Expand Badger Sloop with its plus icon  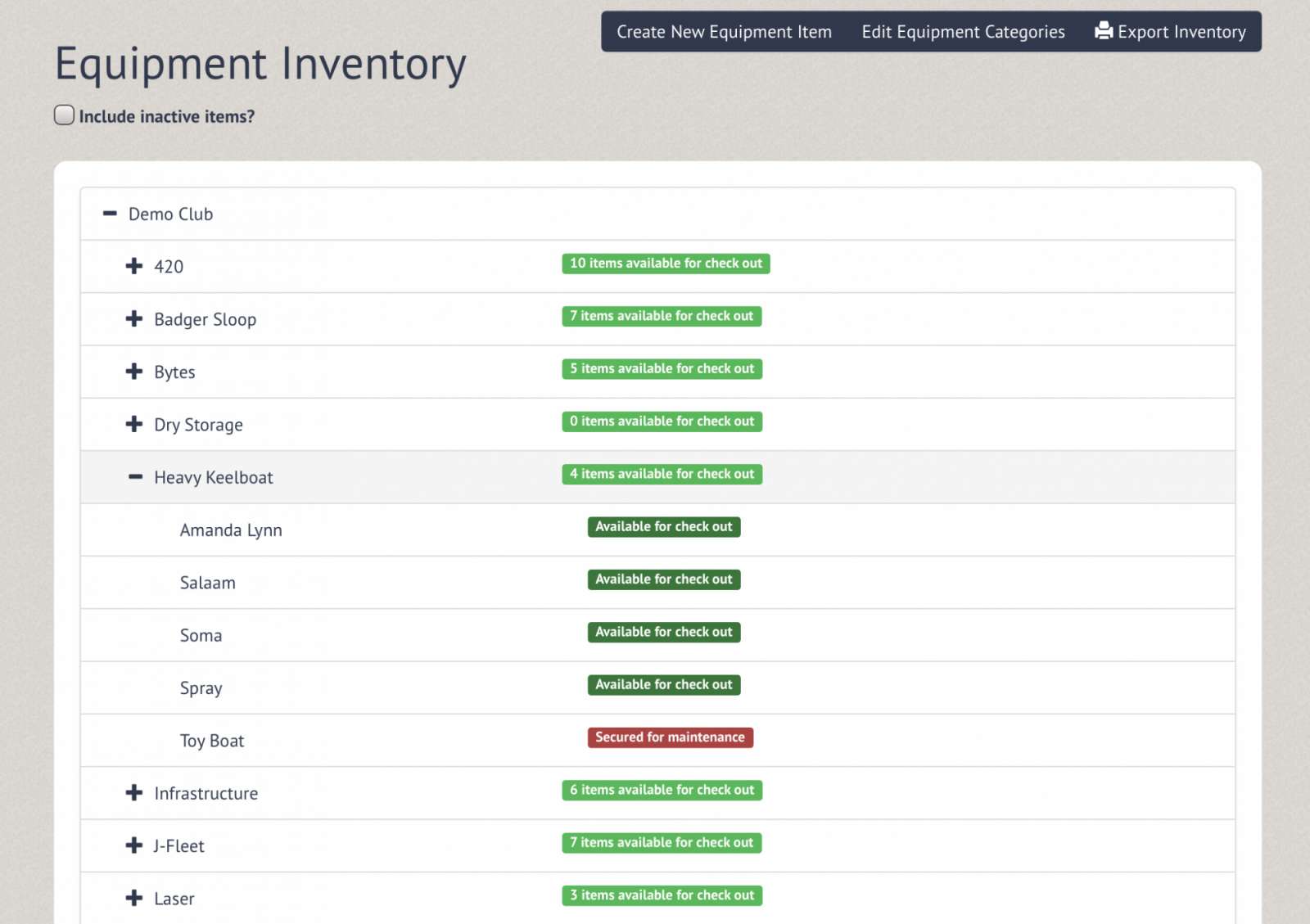coord(134,319)
